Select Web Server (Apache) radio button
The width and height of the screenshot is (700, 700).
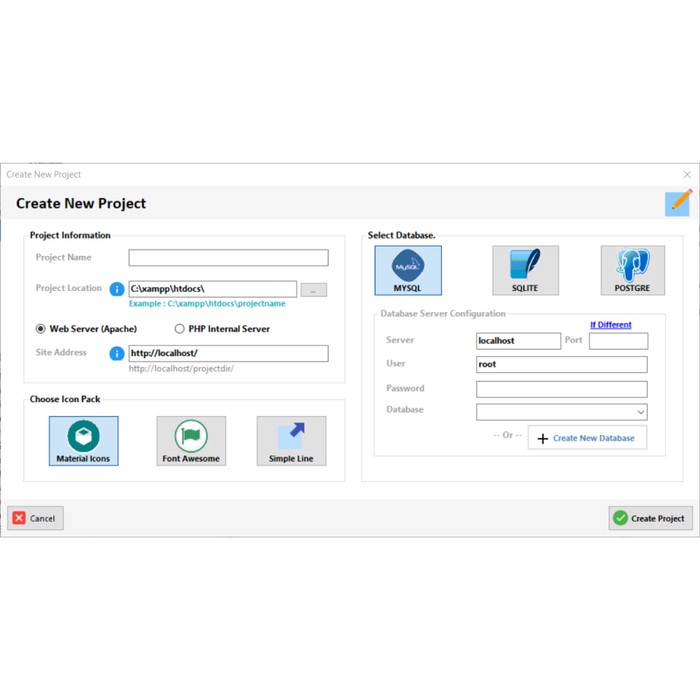click(x=41, y=329)
